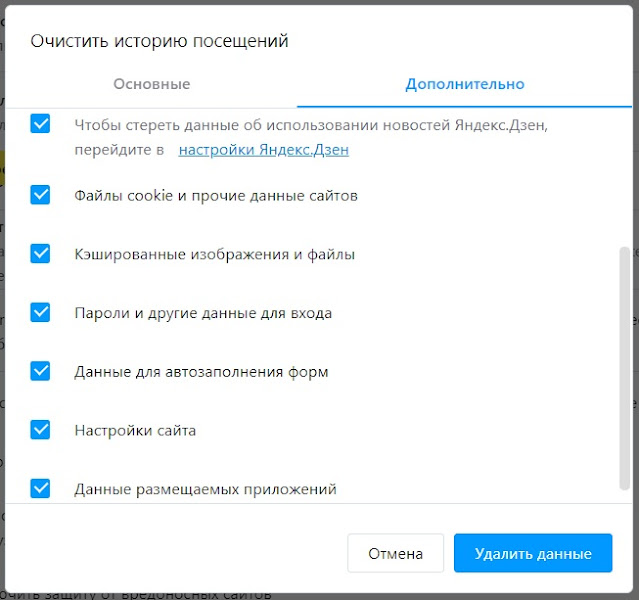This screenshot has width=639, height=600.
Task: Click the label Данные для автозаполнения форм
Action: [x=201, y=372]
